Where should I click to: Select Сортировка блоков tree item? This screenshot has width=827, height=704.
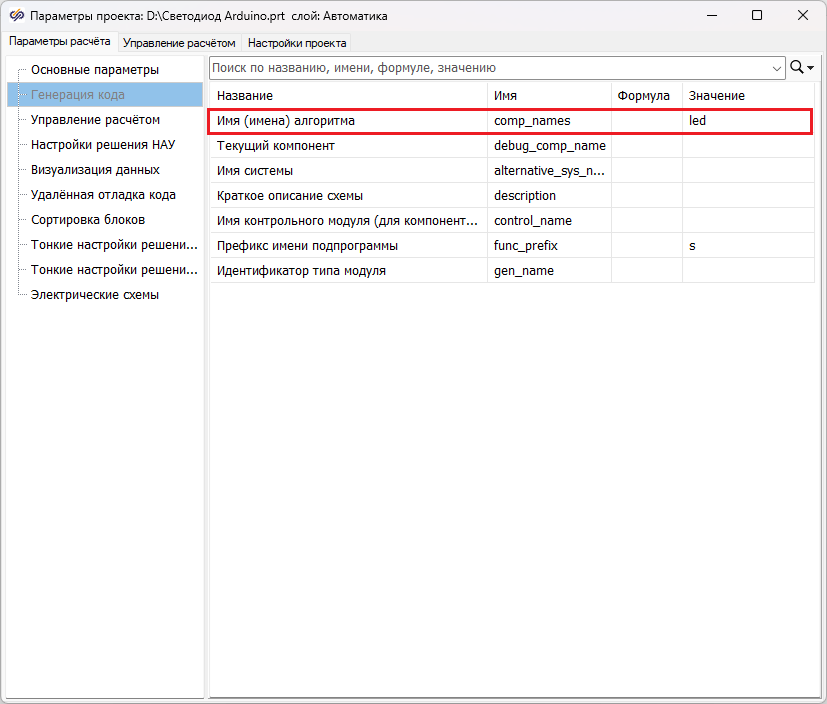pyautogui.click(x=88, y=220)
